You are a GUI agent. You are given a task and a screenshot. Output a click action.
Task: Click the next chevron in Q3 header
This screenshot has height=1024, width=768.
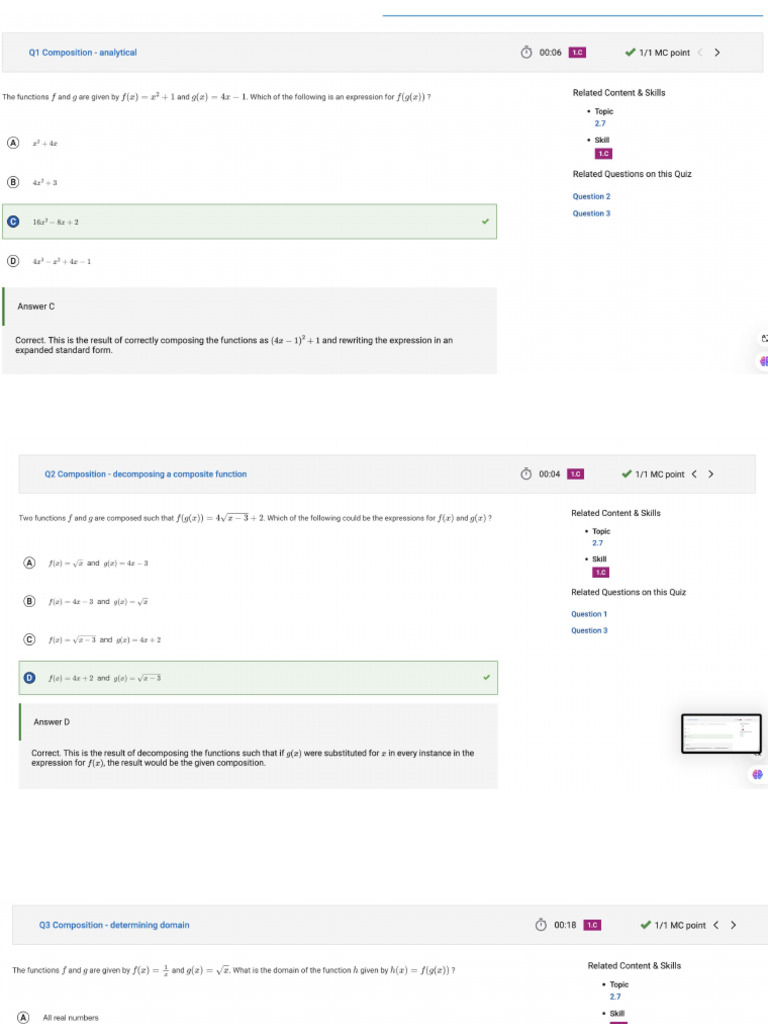pyautogui.click(x=733, y=925)
